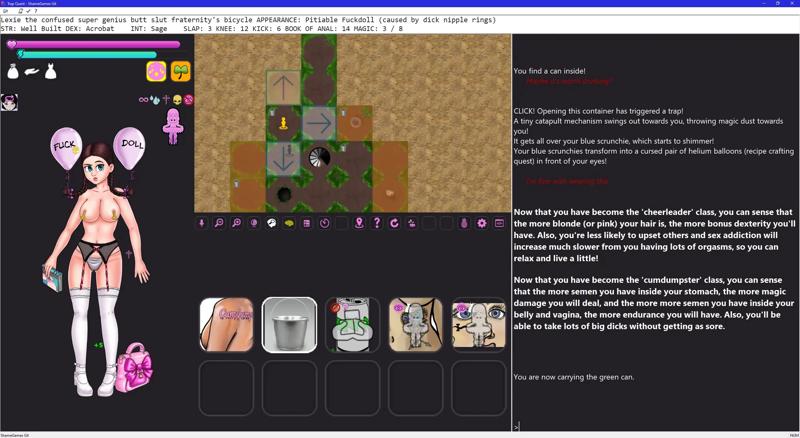Click the pink gift bag beside character
This screenshot has width=800, height=438.
(x=134, y=368)
